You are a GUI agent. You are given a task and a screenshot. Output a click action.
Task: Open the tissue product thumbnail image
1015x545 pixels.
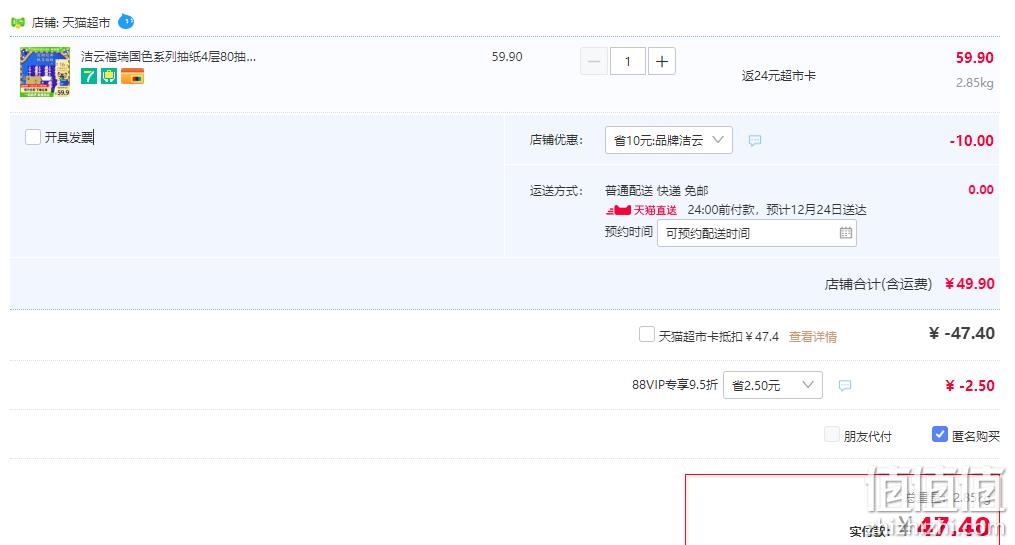point(45,72)
